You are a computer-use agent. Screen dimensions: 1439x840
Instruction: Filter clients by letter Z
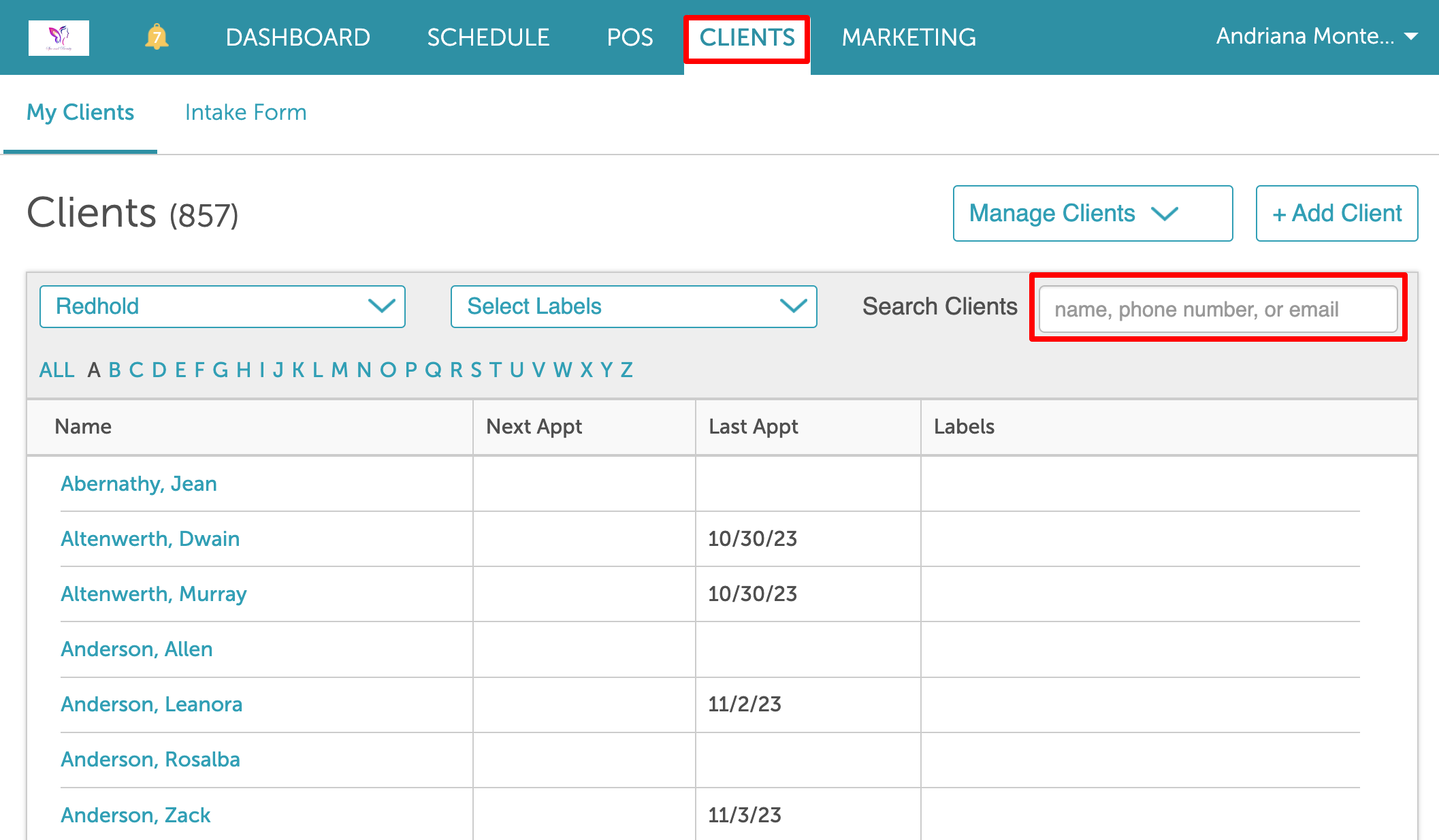click(626, 370)
